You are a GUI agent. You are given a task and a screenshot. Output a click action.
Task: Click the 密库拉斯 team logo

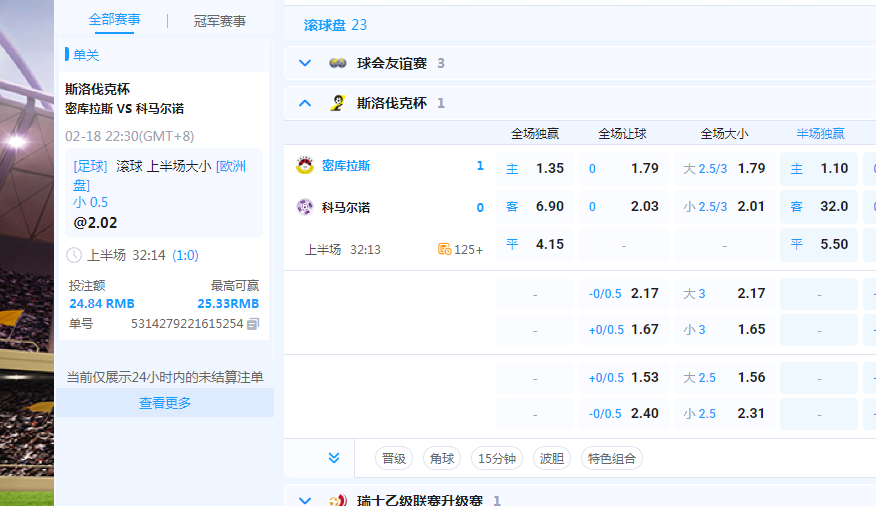tap(305, 166)
